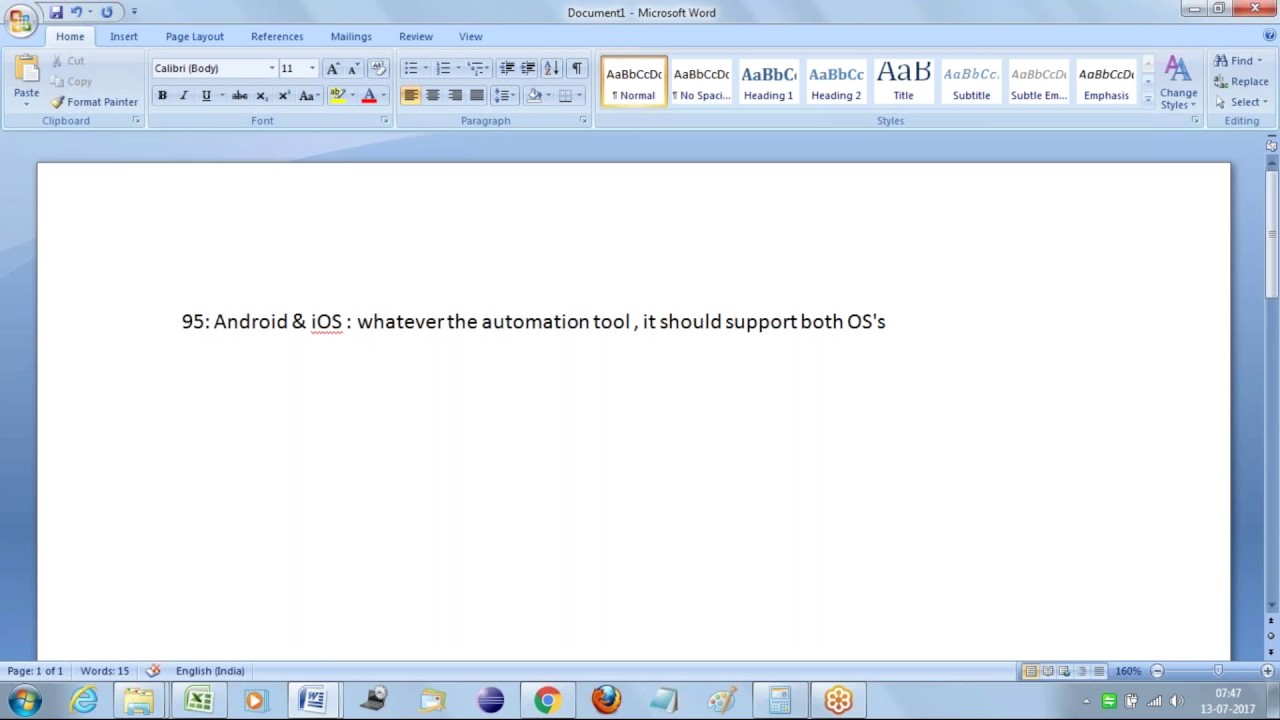Click the zoom slider handle
Viewport: 1280px width, 720px height.
(1218, 671)
